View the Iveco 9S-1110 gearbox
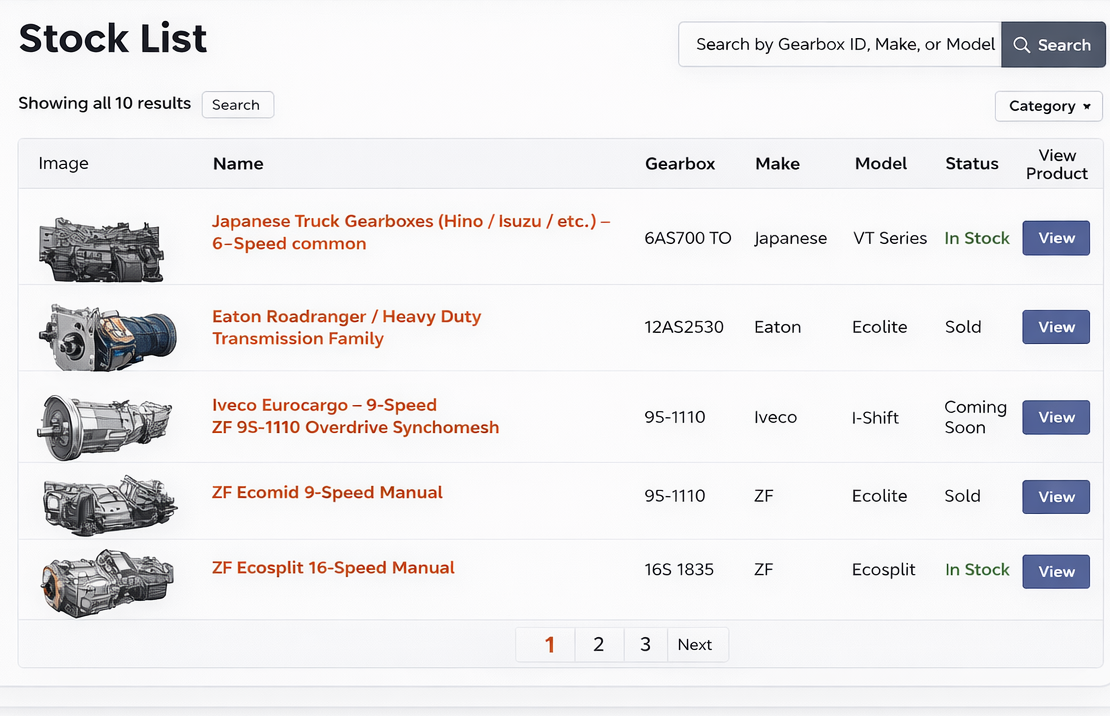Image resolution: width=1110 pixels, height=716 pixels. tap(1055, 417)
